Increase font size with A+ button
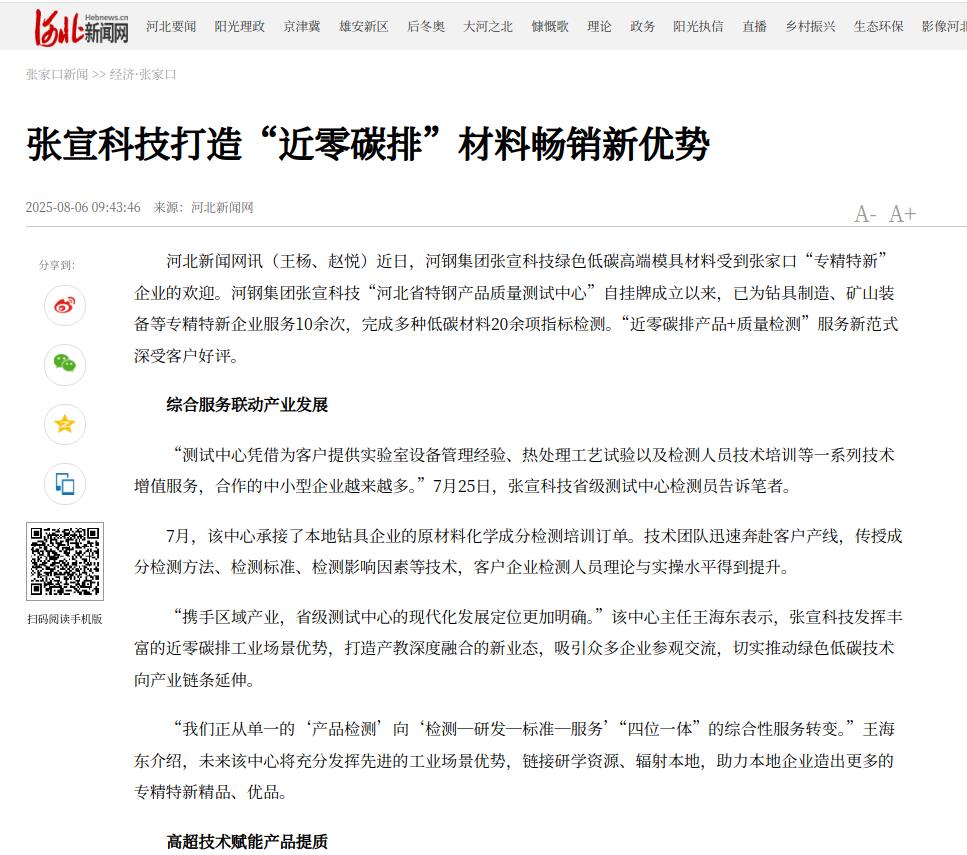 click(x=902, y=214)
